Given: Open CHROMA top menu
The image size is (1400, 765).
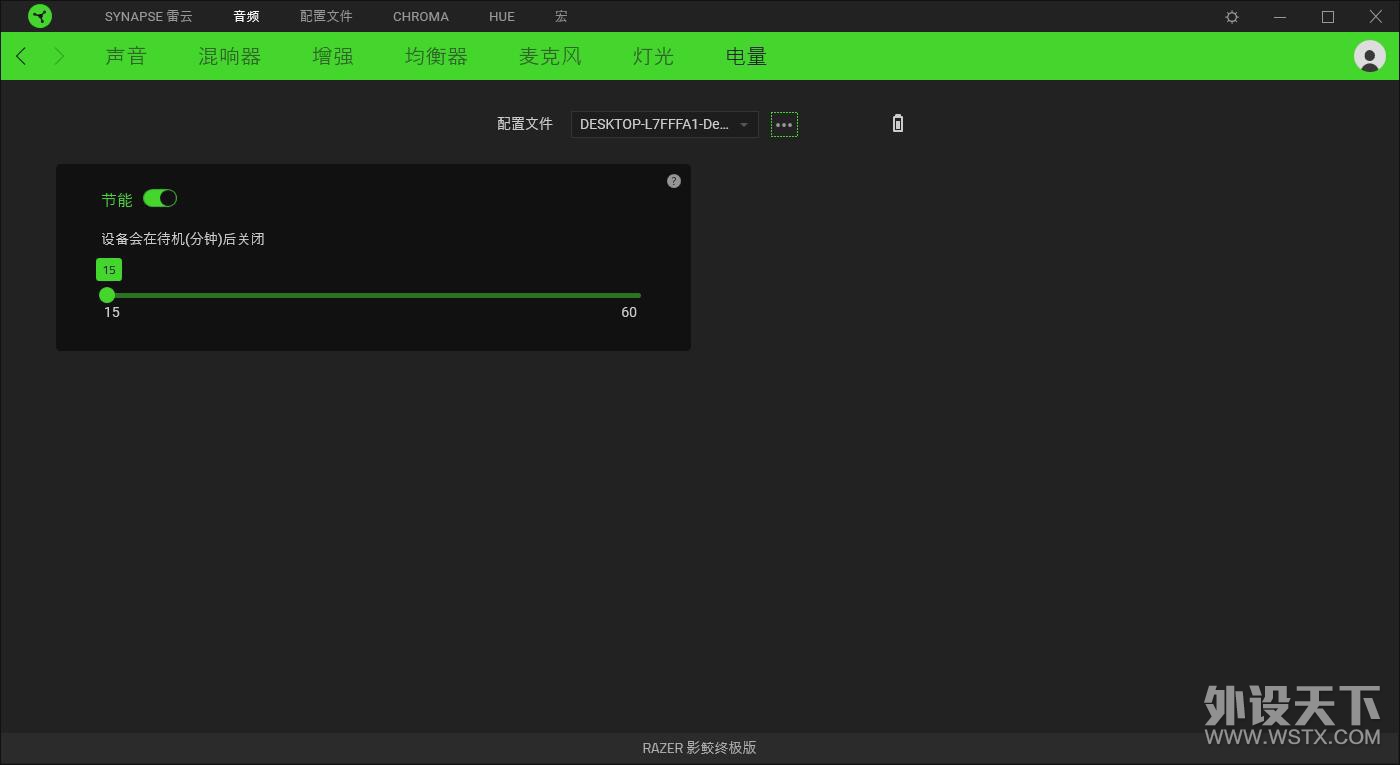Looking at the screenshot, I should pos(421,17).
